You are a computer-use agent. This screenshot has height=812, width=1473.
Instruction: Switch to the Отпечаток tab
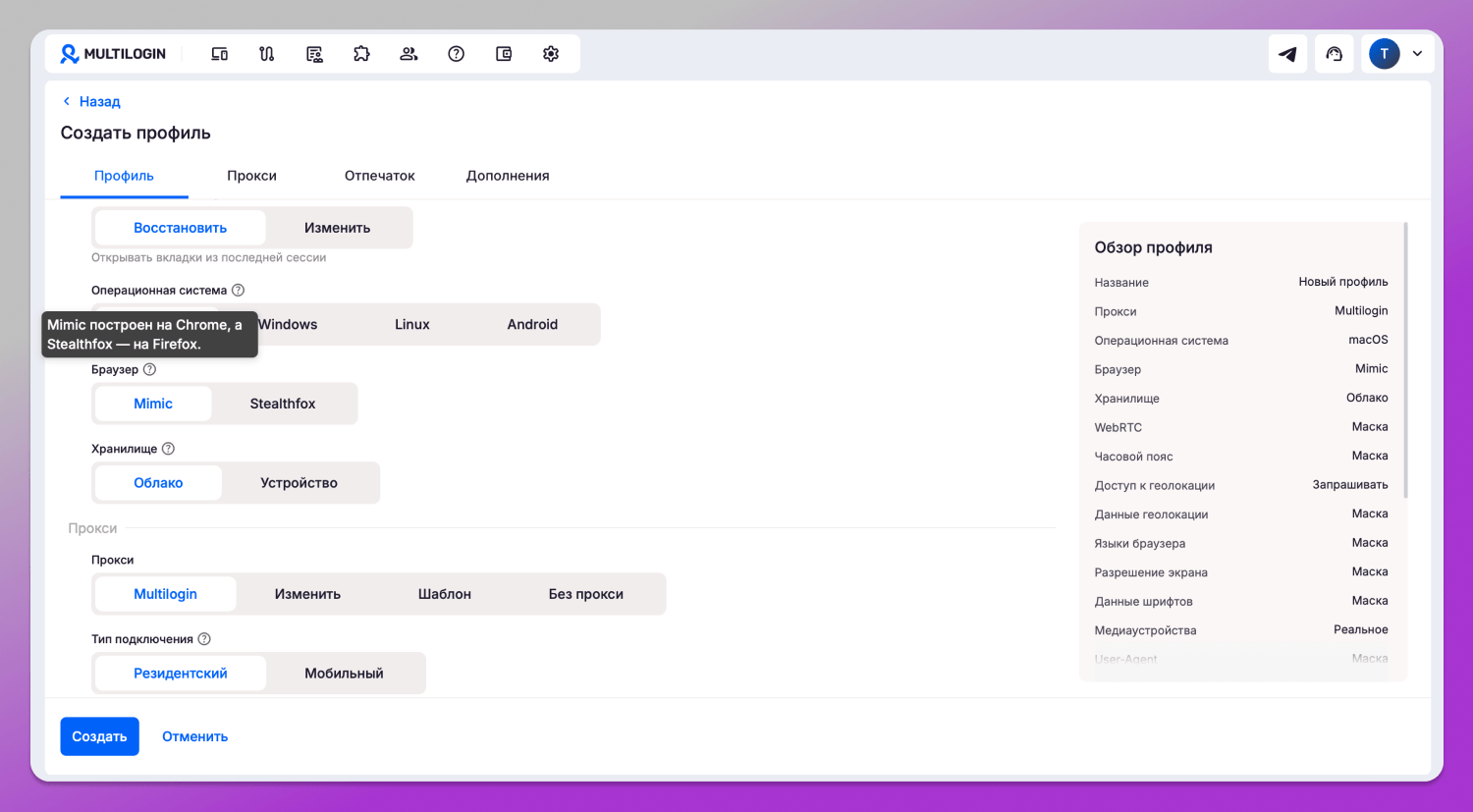tap(380, 176)
